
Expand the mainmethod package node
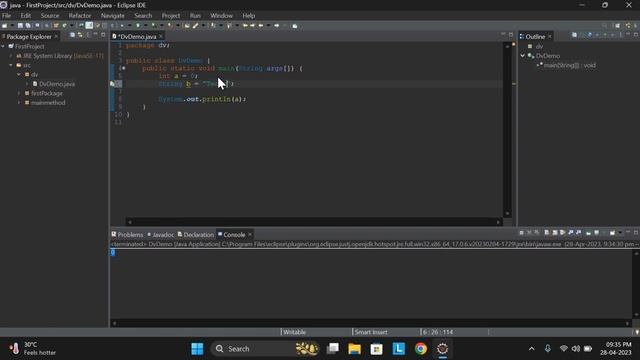coord(19,103)
